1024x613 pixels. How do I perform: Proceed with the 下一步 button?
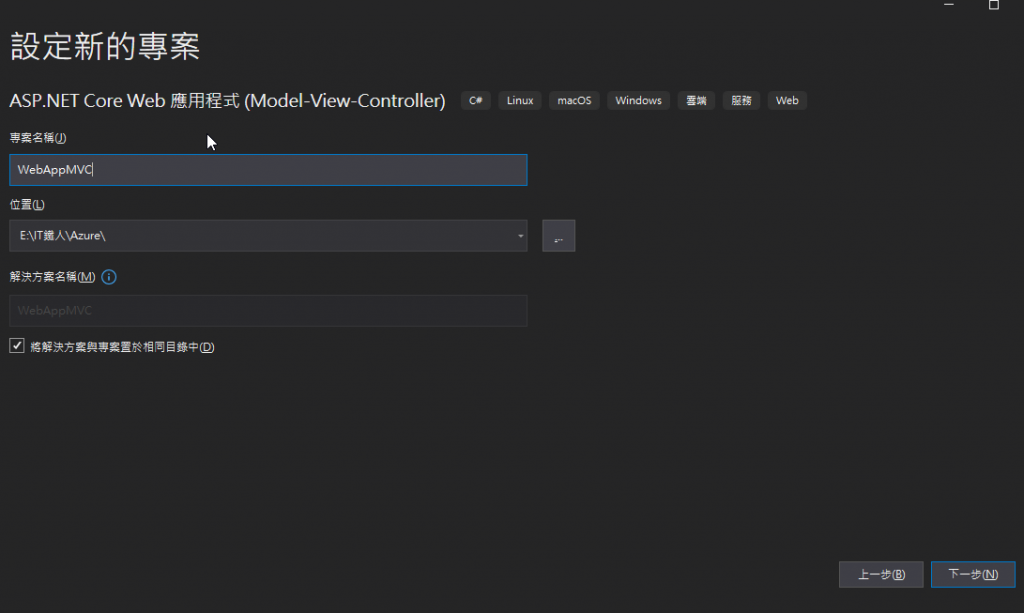click(x=972, y=574)
